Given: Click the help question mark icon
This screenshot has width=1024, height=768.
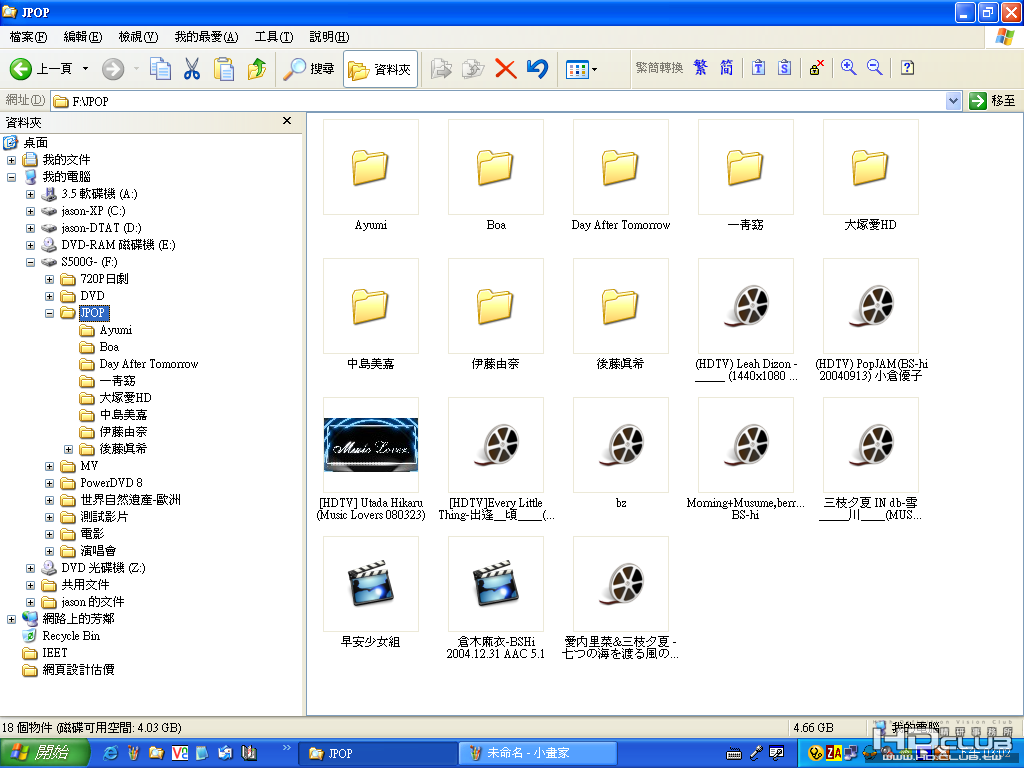Looking at the screenshot, I should [x=907, y=67].
